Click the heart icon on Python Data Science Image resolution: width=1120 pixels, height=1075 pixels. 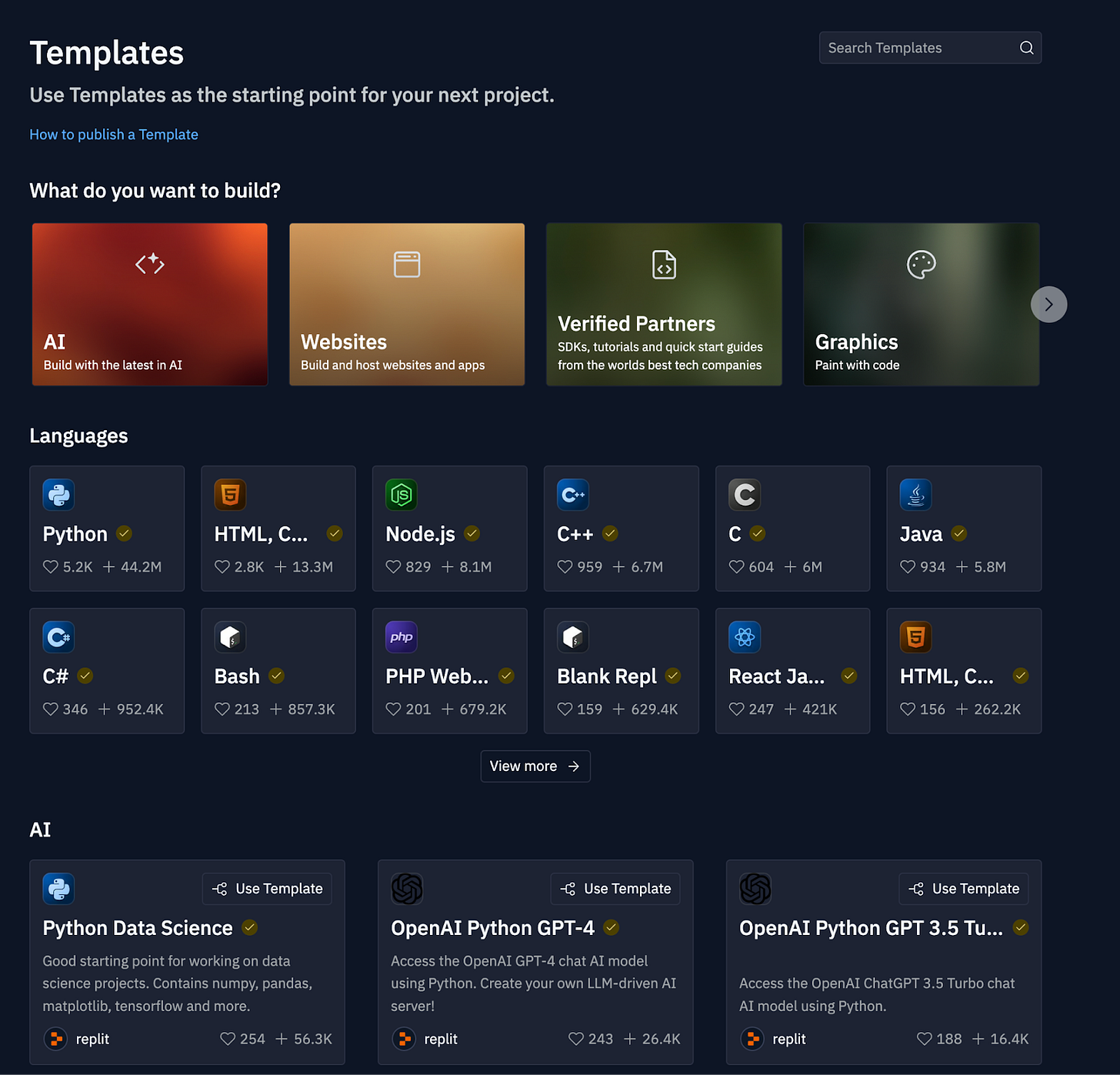pyautogui.click(x=228, y=1039)
